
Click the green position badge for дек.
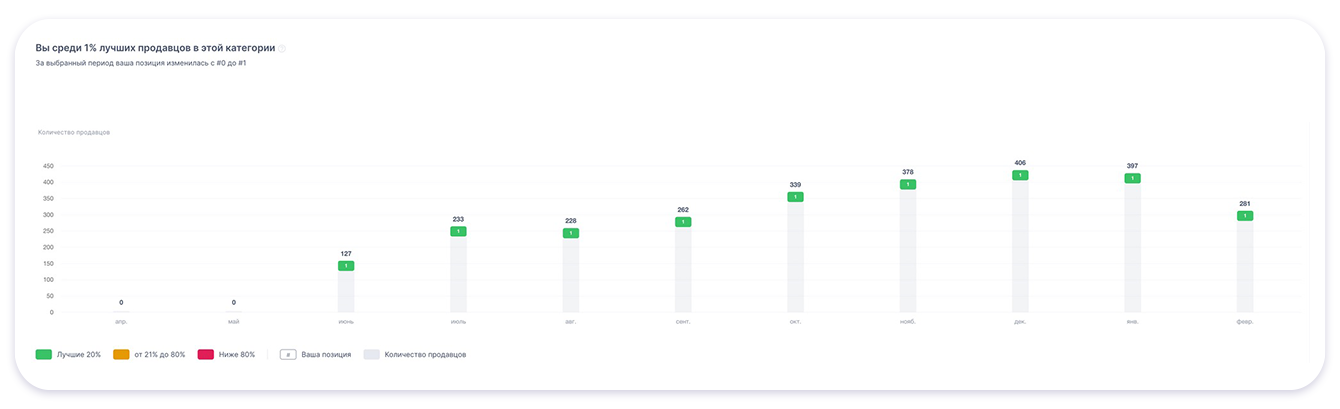pos(1020,175)
